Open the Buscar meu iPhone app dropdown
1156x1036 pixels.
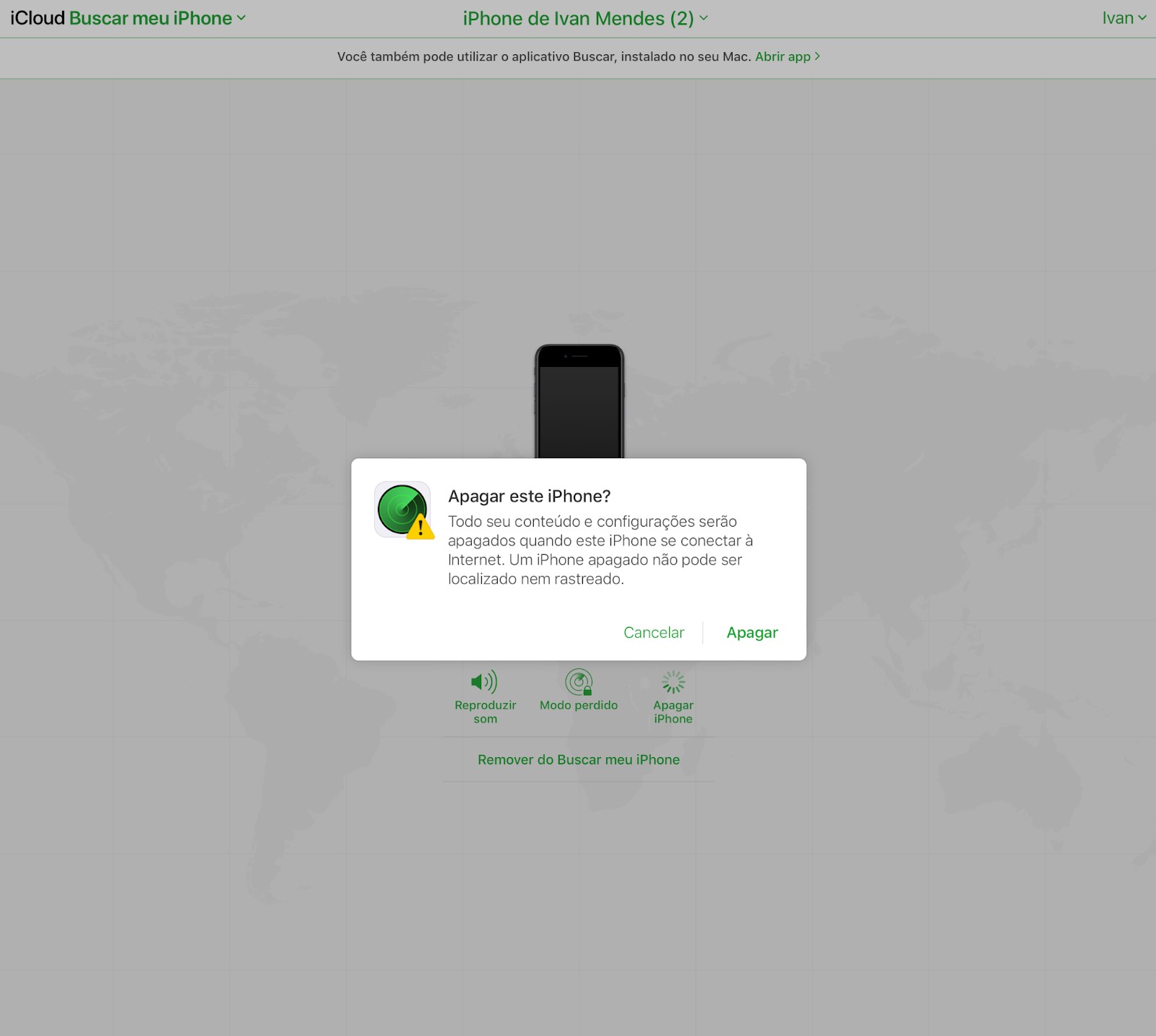pos(158,18)
